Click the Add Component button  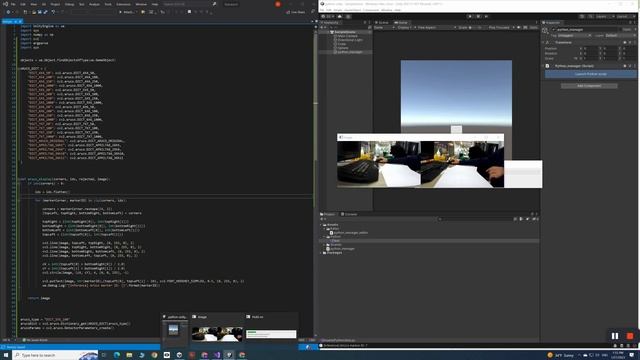[x=589, y=86]
